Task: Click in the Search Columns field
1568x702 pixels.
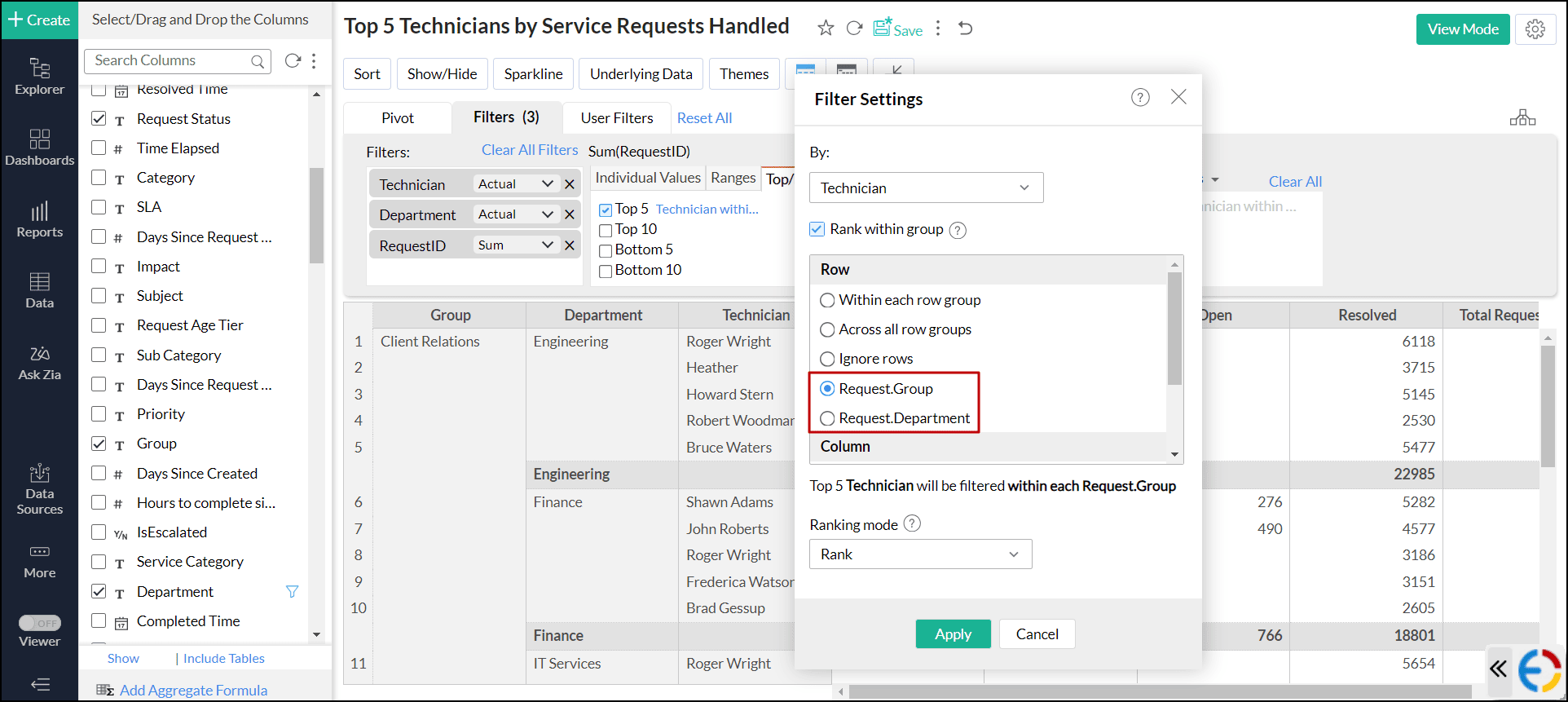Action: pyautogui.click(x=170, y=61)
